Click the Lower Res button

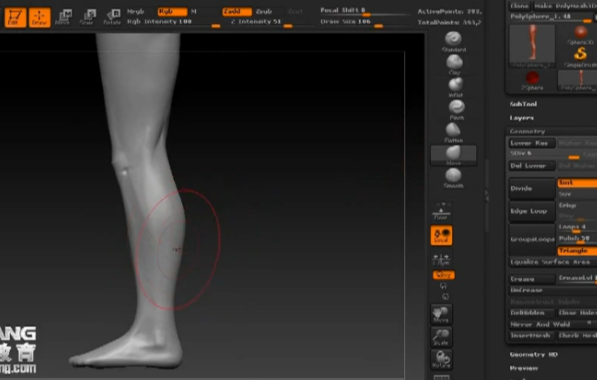pyautogui.click(x=532, y=143)
